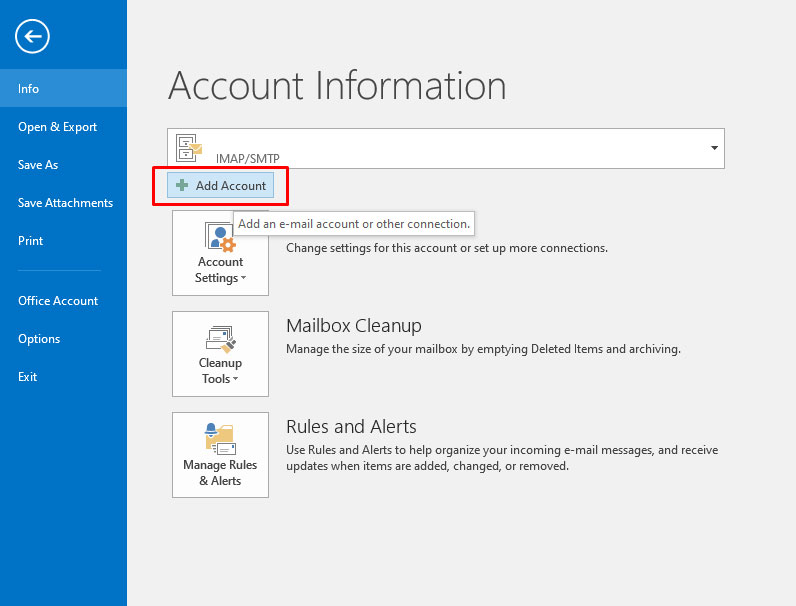Click the 'Manage the size of your mailbox' text
Image resolution: width=796 pixels, height=606 pixels.
click(x=483, y=349)
